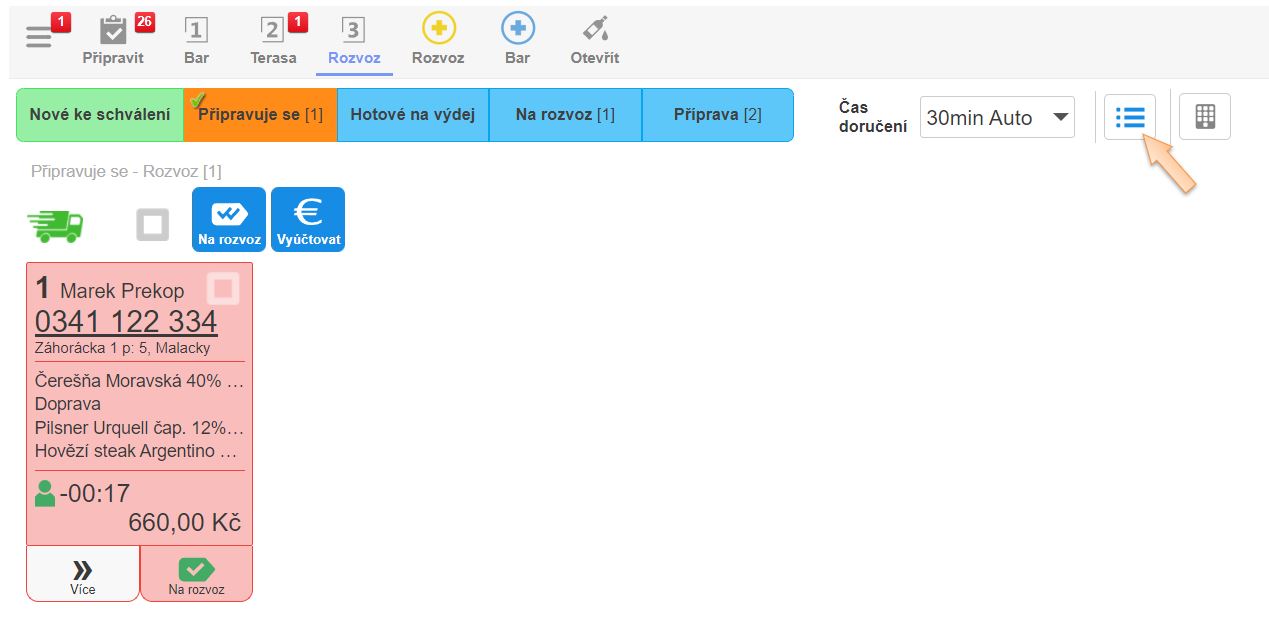Click the blue Vyúčtovat euro button
Viewport: 1269px width, 620px height.
[308, 220]
